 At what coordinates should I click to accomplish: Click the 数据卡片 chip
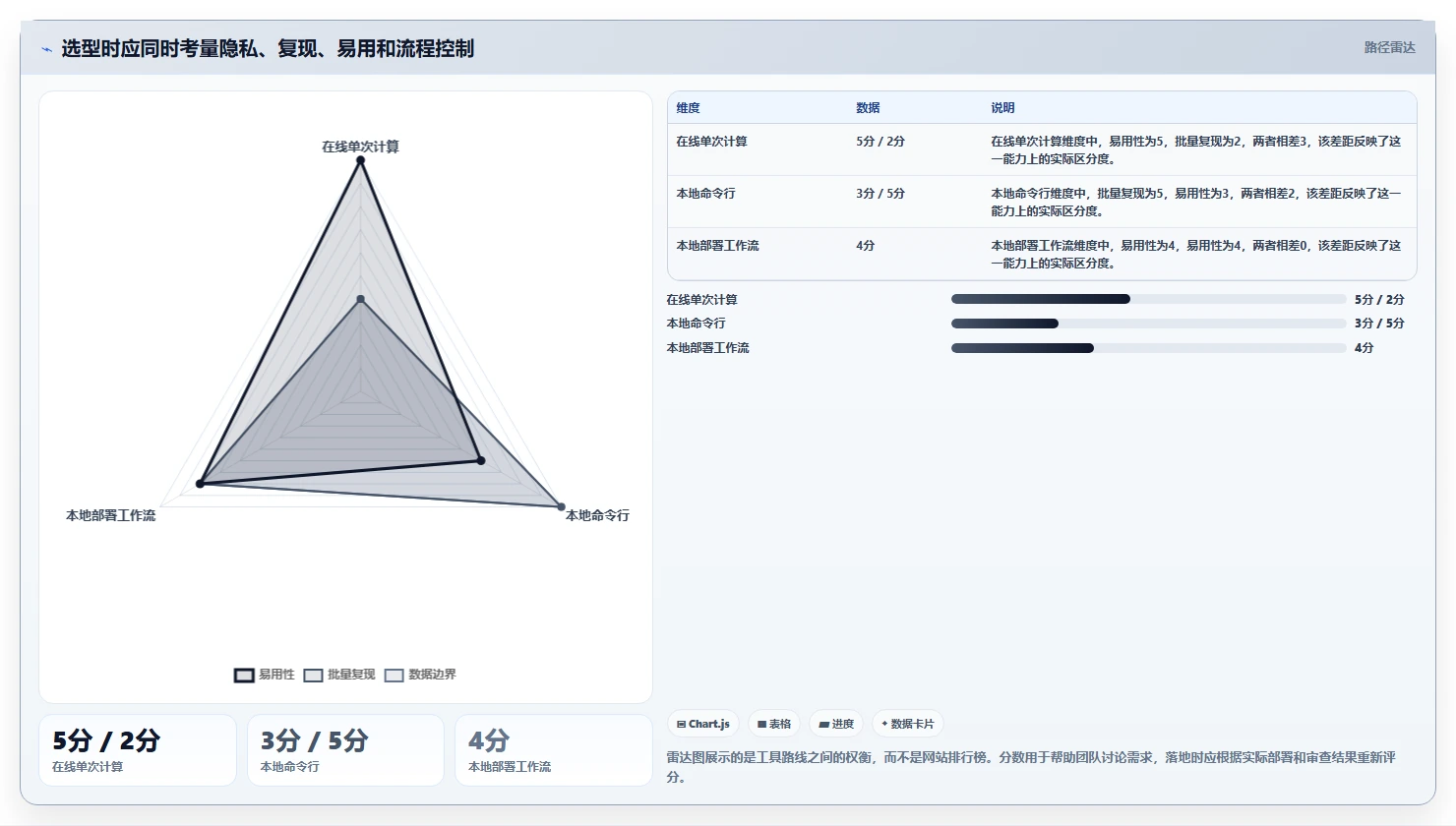tap(908, 724)
